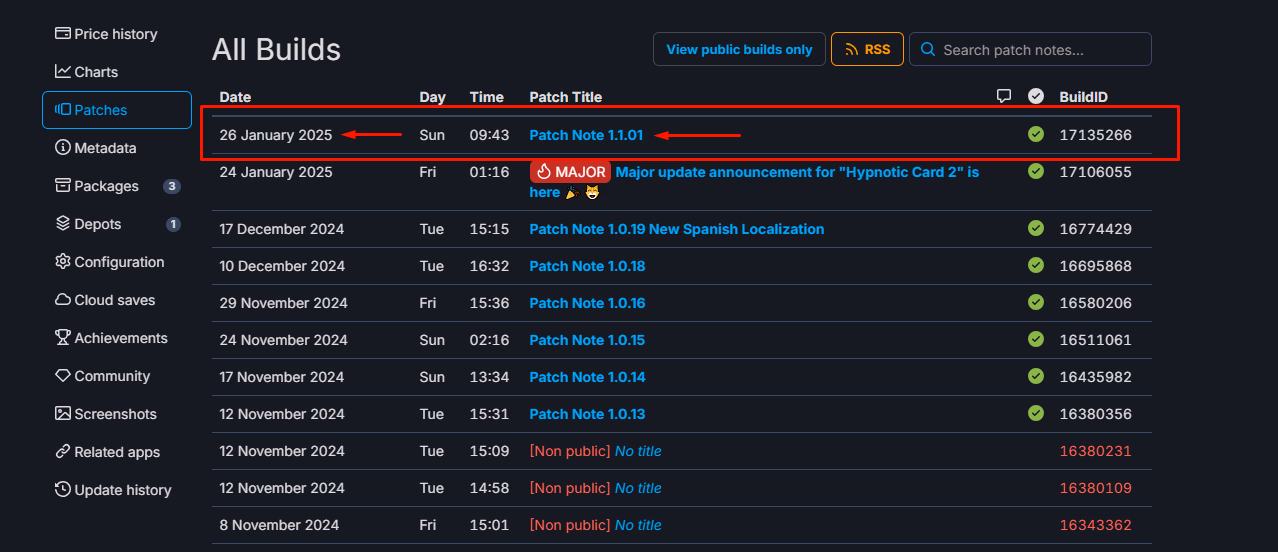This screenshot has width=1278, height=552.
Task: Click the Charts line-graph icon
Action: 63,72
